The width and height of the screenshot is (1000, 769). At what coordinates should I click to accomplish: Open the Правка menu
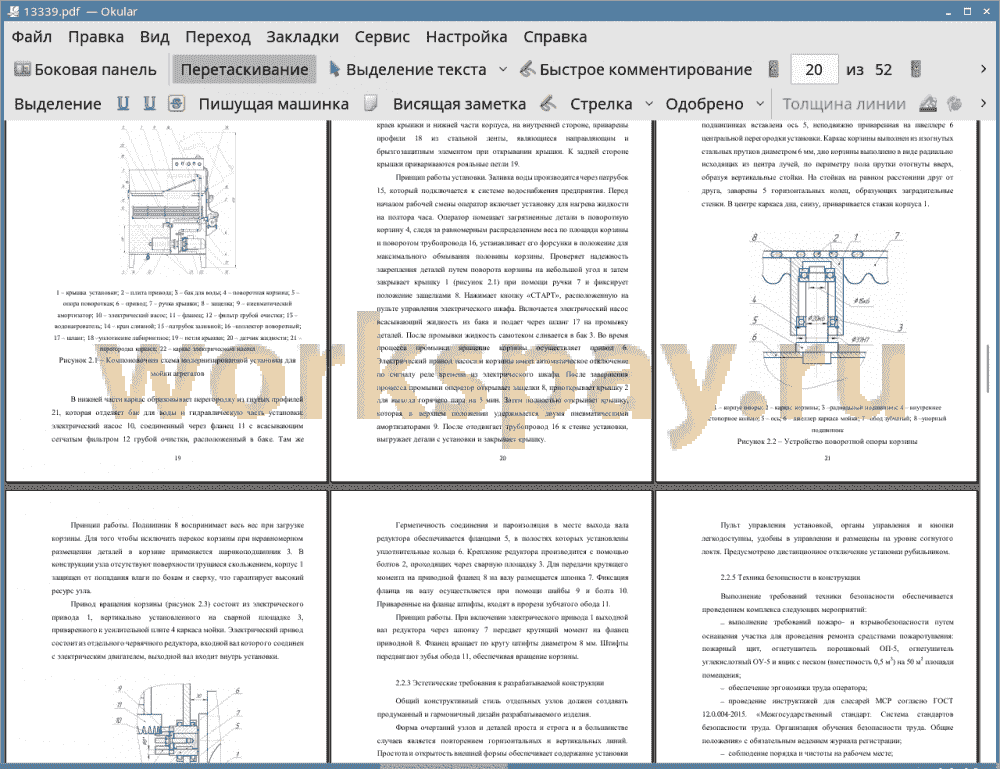click(x=96, y=37)
